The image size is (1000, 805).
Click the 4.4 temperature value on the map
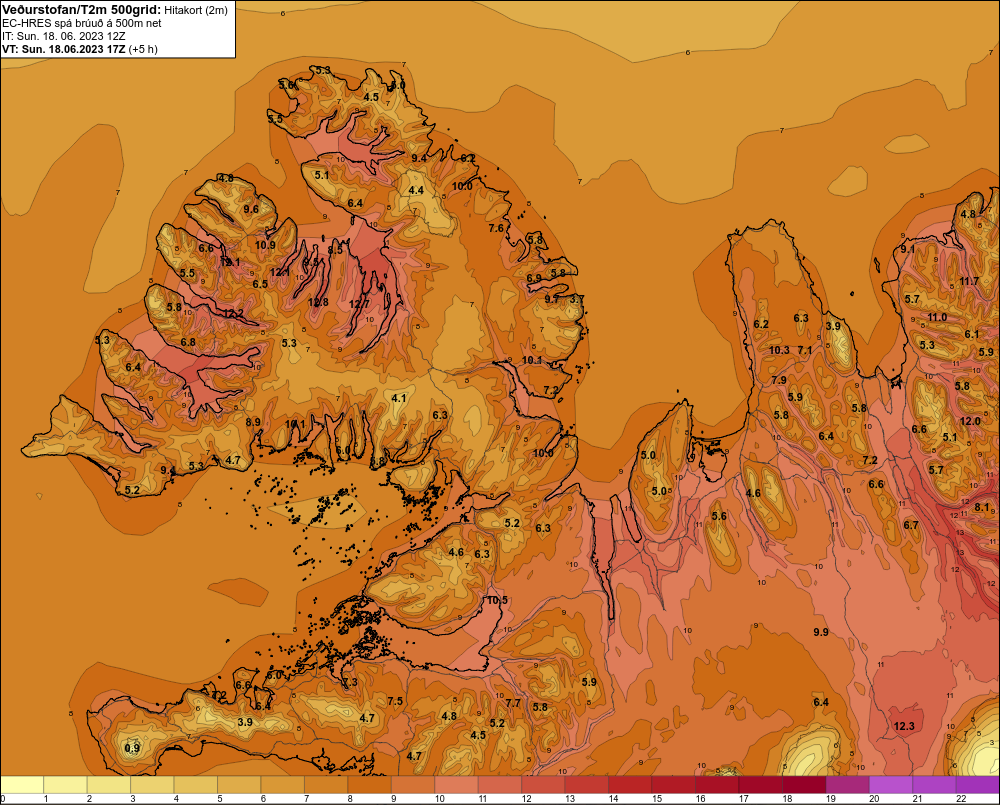[x=416, y=190]
